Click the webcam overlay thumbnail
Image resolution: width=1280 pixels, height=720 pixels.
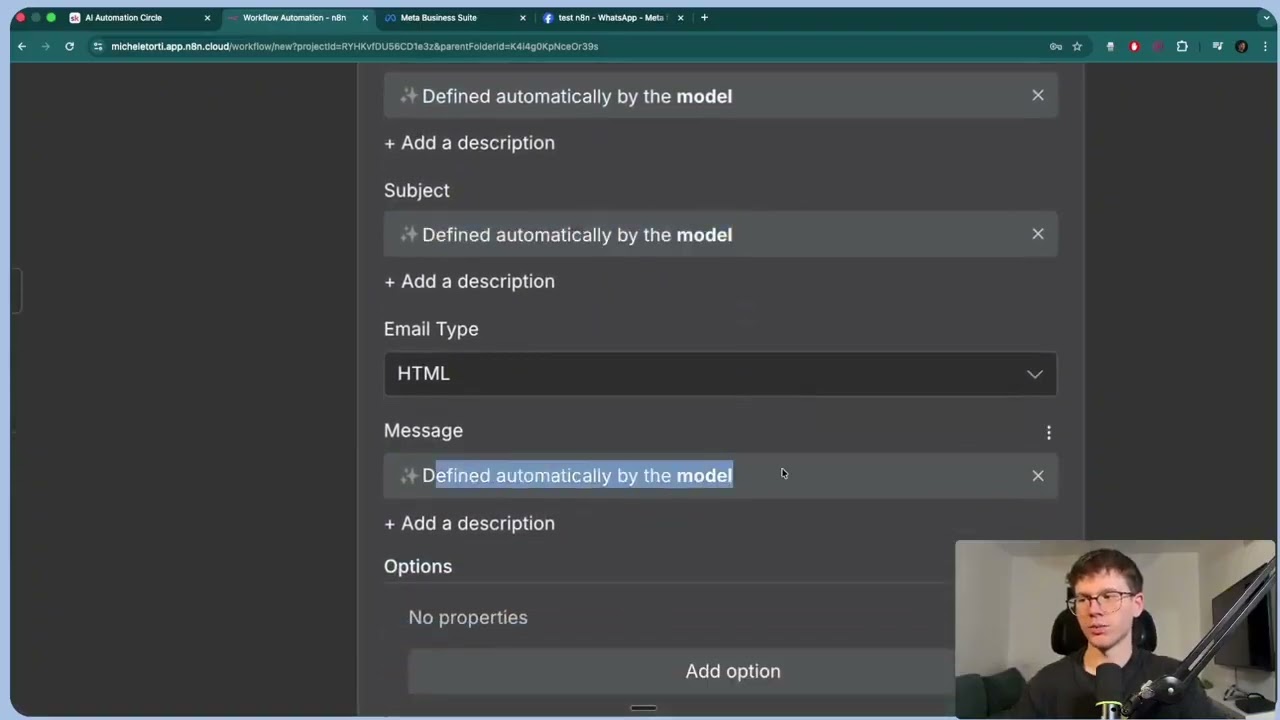(1115, 629)
